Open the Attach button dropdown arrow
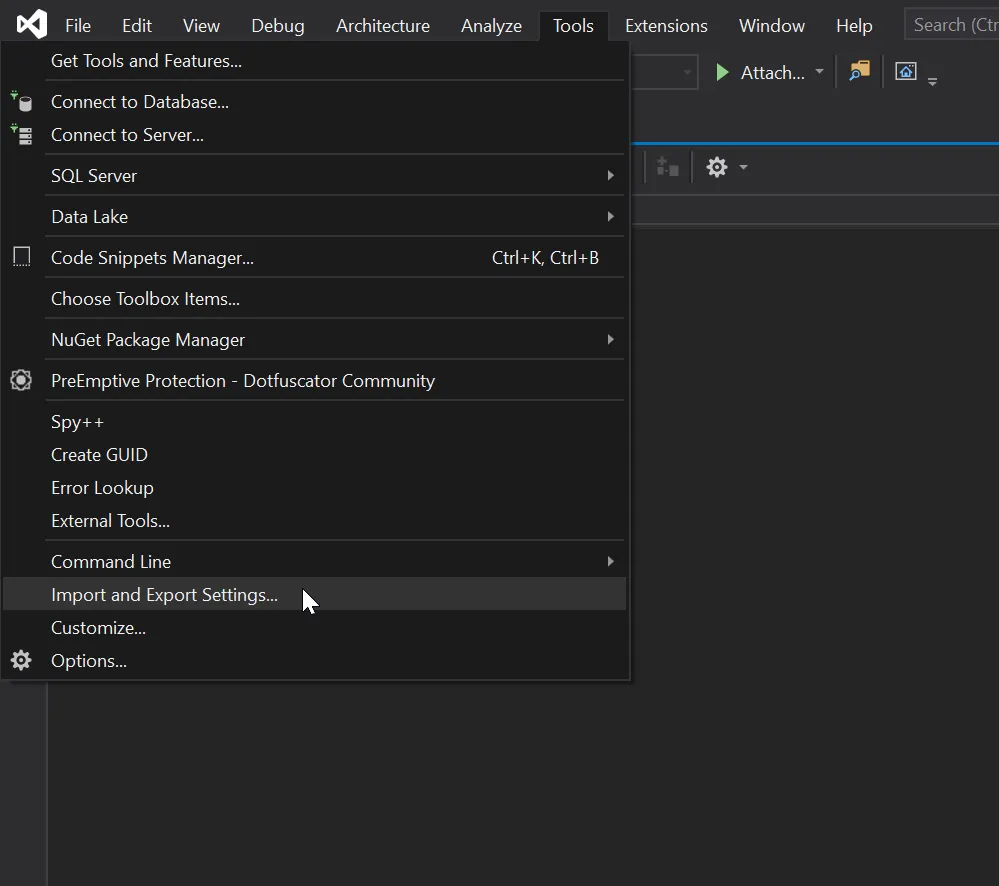Screen dimensions: 999x886 pyautogui.click(x=819, y=72)
